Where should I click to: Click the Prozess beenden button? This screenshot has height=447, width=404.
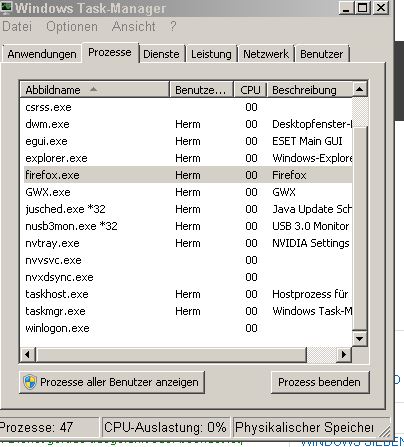click(320, 382)
